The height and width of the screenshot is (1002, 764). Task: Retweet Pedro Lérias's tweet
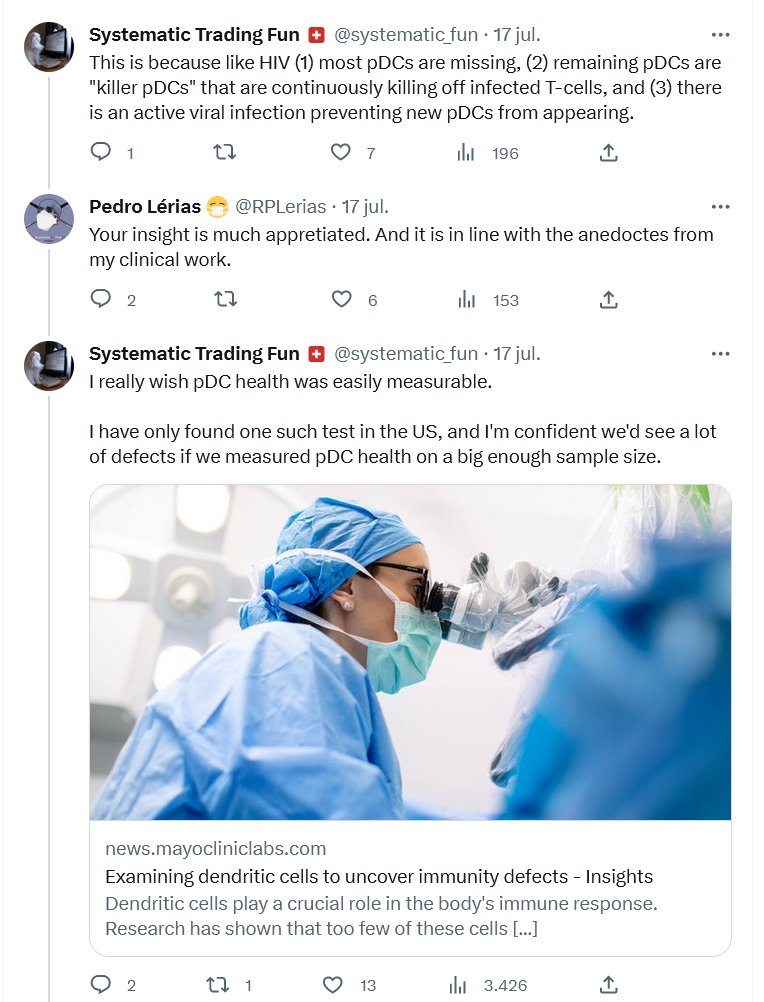point(226,299)
